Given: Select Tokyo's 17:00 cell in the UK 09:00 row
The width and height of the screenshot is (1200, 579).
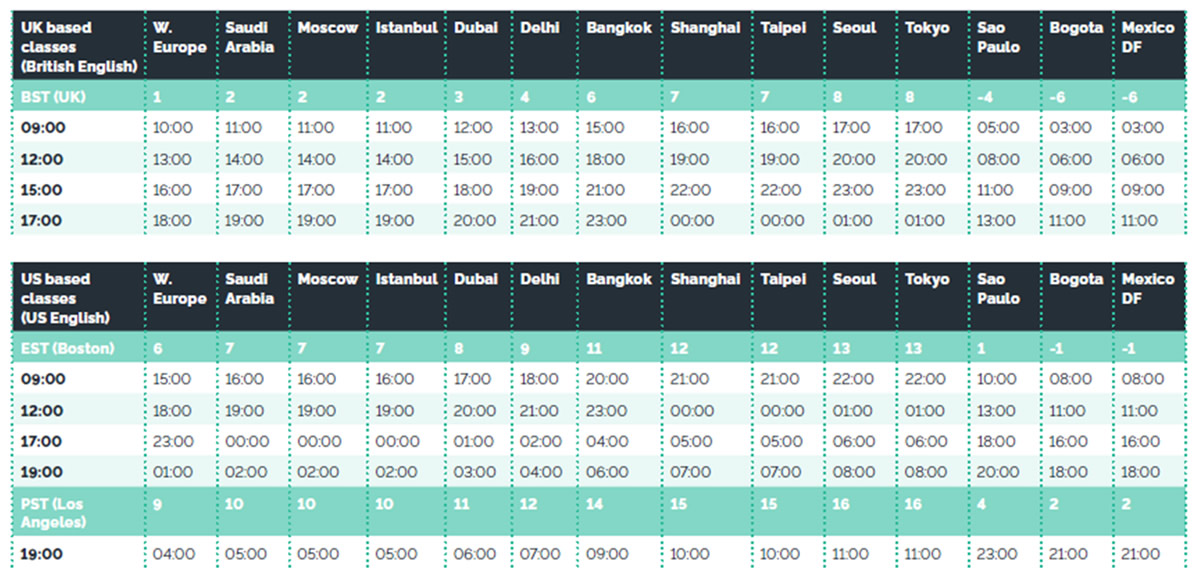Looking at the screenshot, I should tap(924, 128).
